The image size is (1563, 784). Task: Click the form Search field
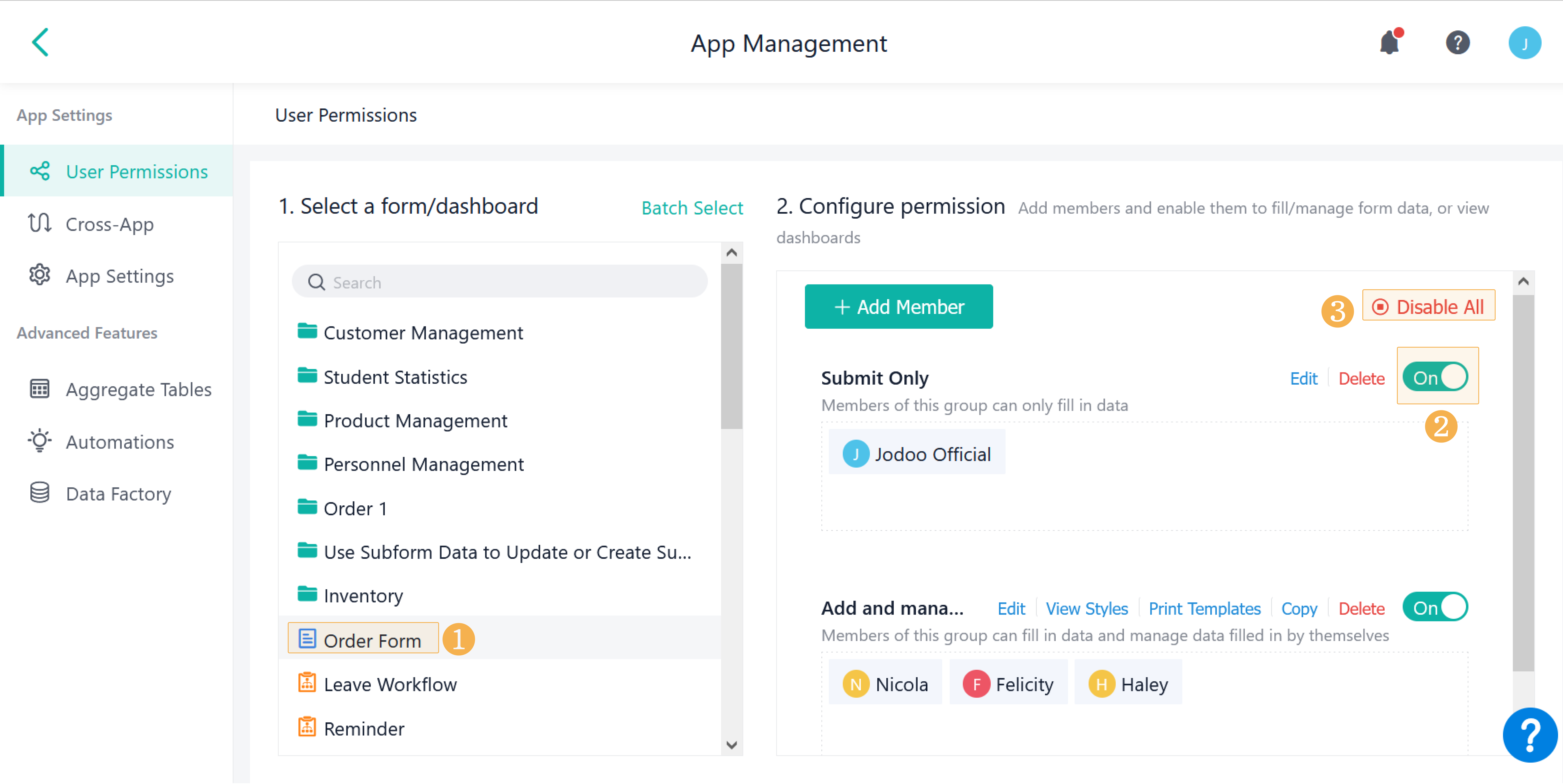[499, 282]
